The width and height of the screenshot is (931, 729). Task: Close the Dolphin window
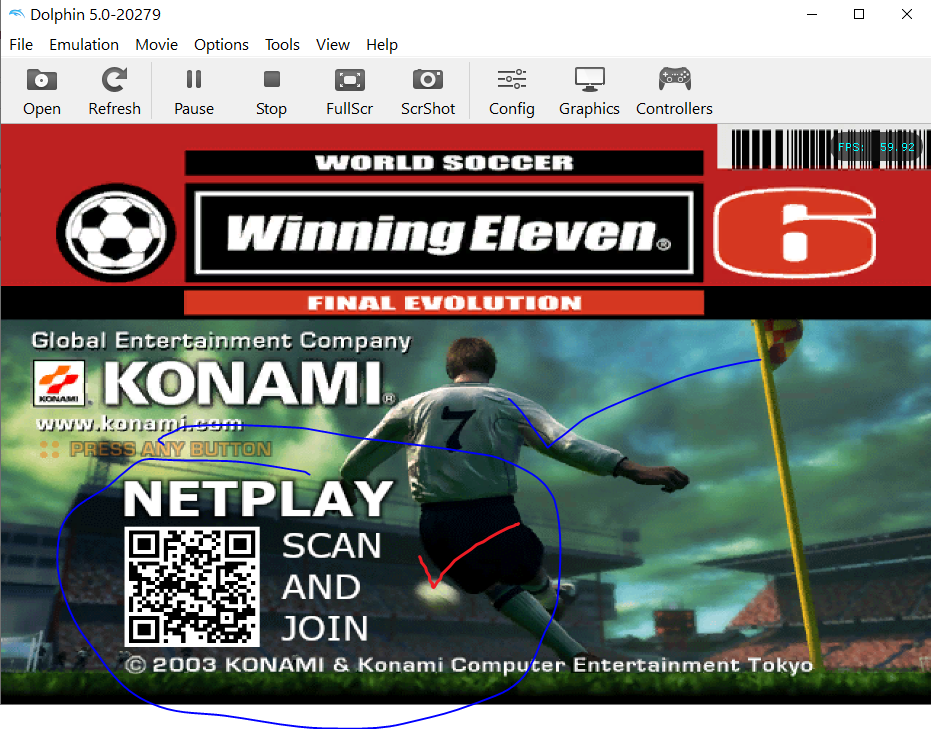pyautogui.click(x=907, y=14)
